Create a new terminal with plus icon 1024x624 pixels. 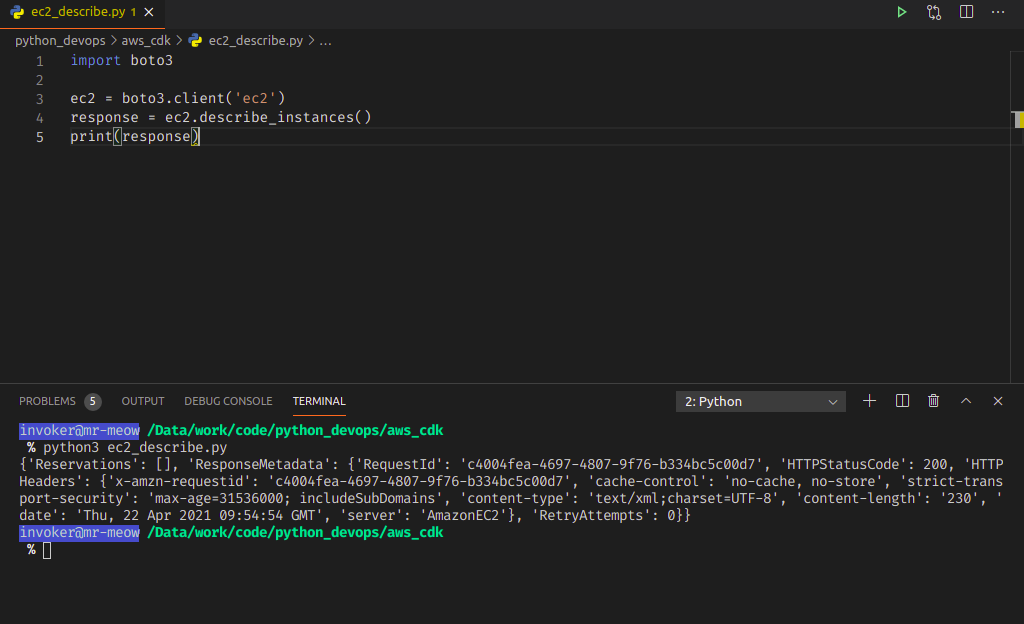pos(869,401)
